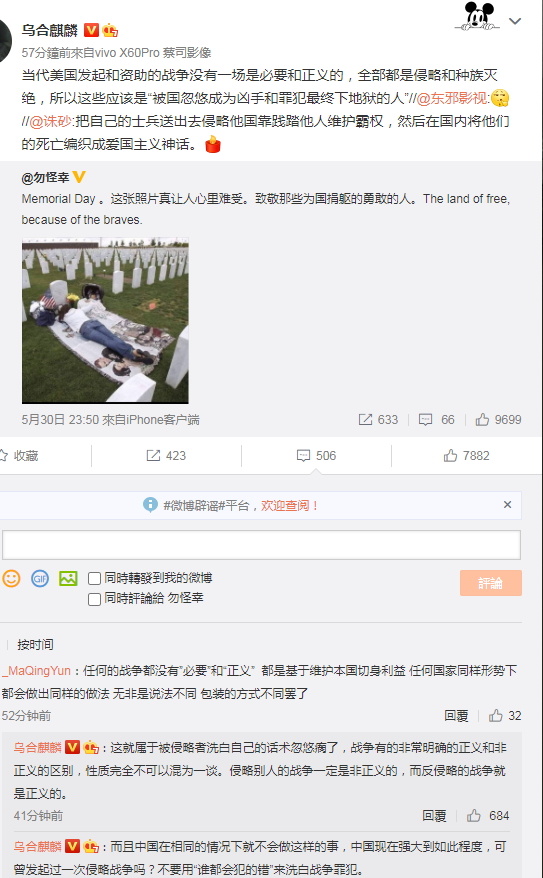This screenshot has width=543, height=878.
Task: Open @东邪影视 profile mention
Action: point(453,98)
